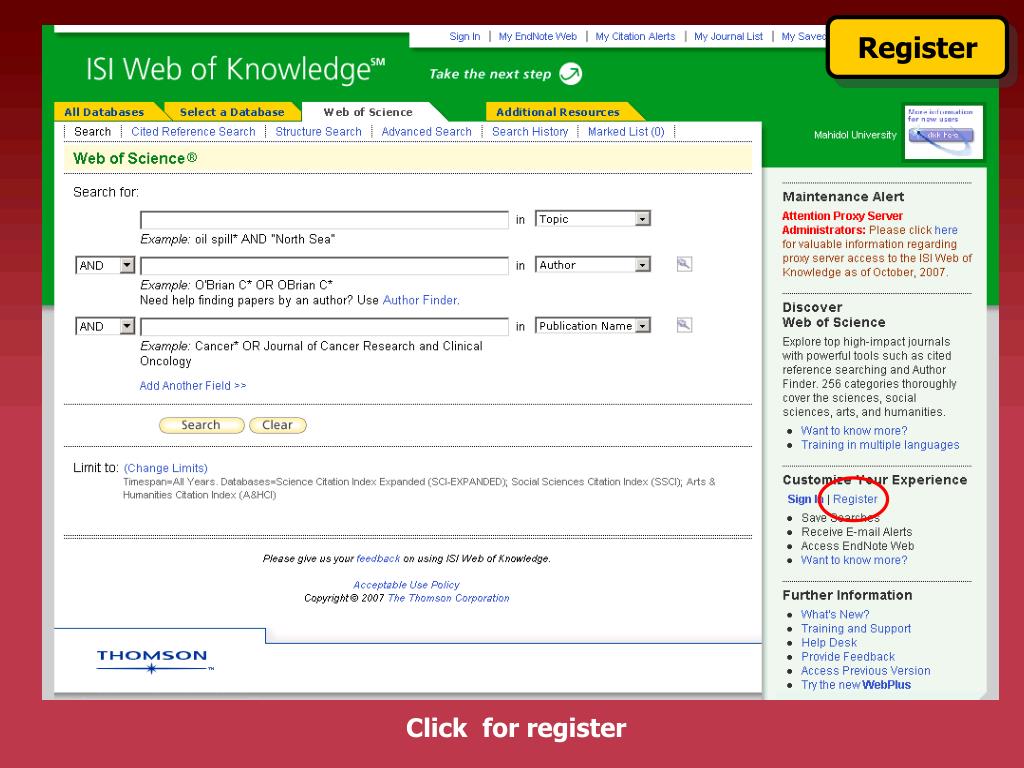The height and width of the screenshot is (768, 1024).
Task: Open Help Desk link
Action: click(x=829, y=643)
